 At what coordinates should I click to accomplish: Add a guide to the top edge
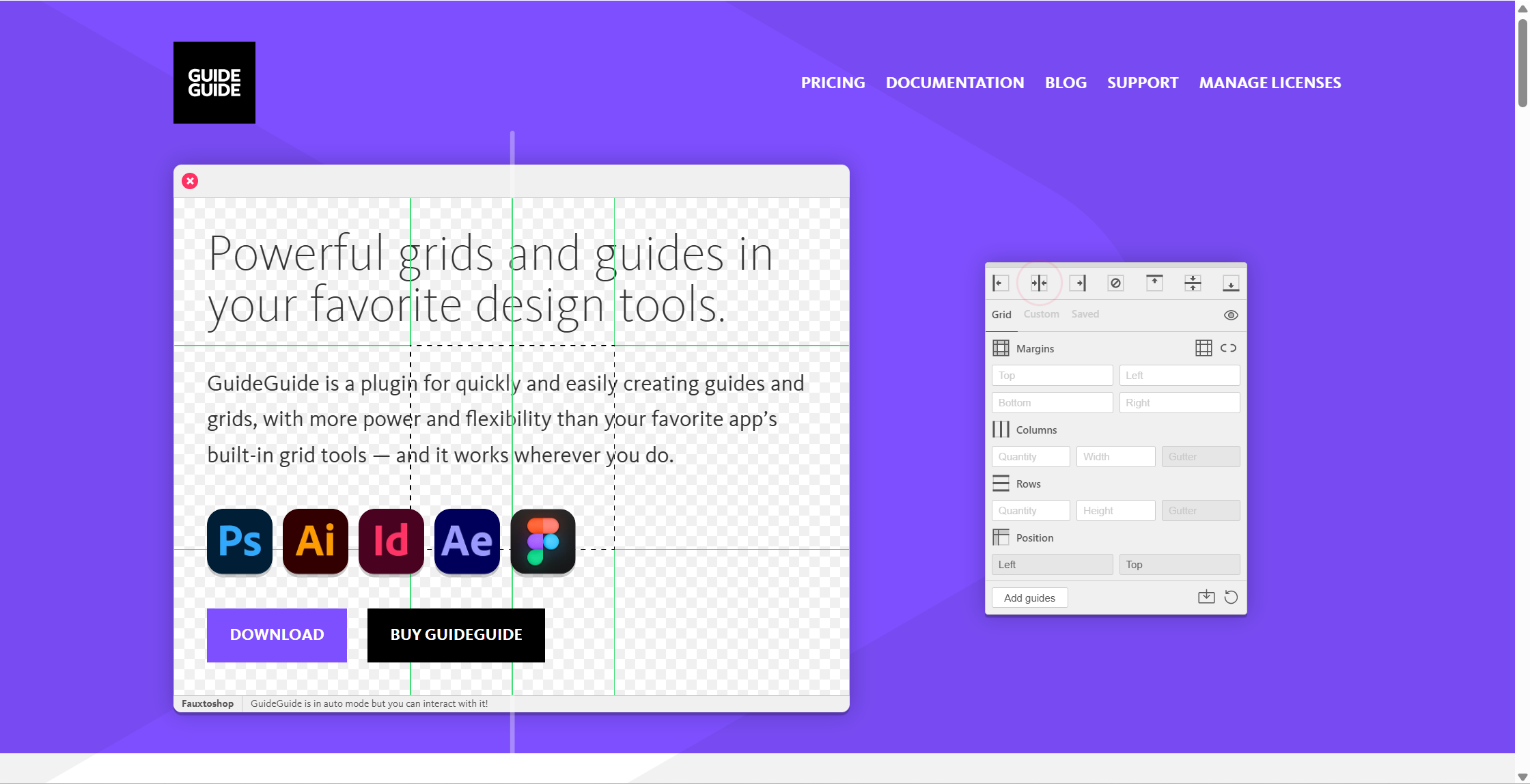pyautogui.click(x=1154, y=283)
